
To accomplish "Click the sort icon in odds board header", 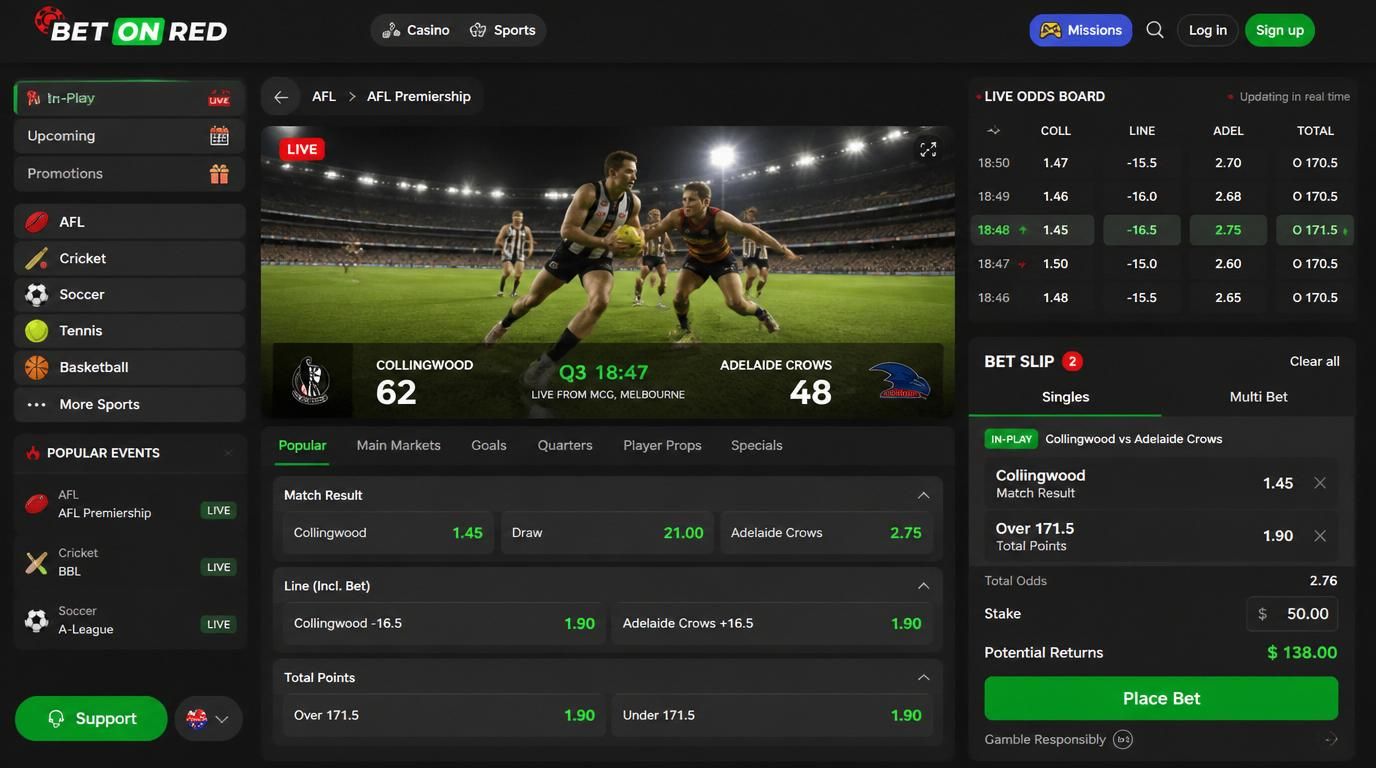I will [993, 131].
